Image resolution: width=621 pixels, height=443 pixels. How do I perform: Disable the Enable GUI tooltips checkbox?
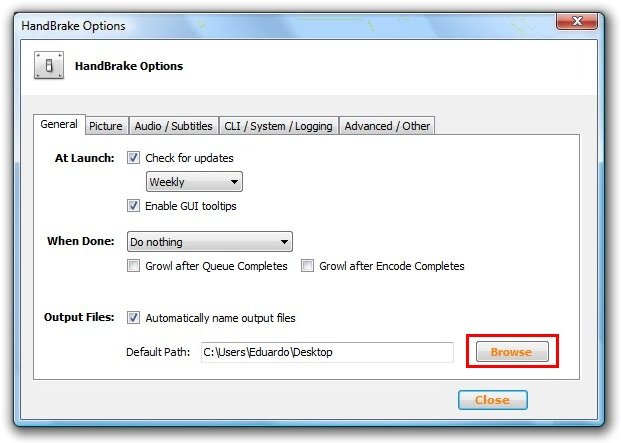(x=133, y=205)
